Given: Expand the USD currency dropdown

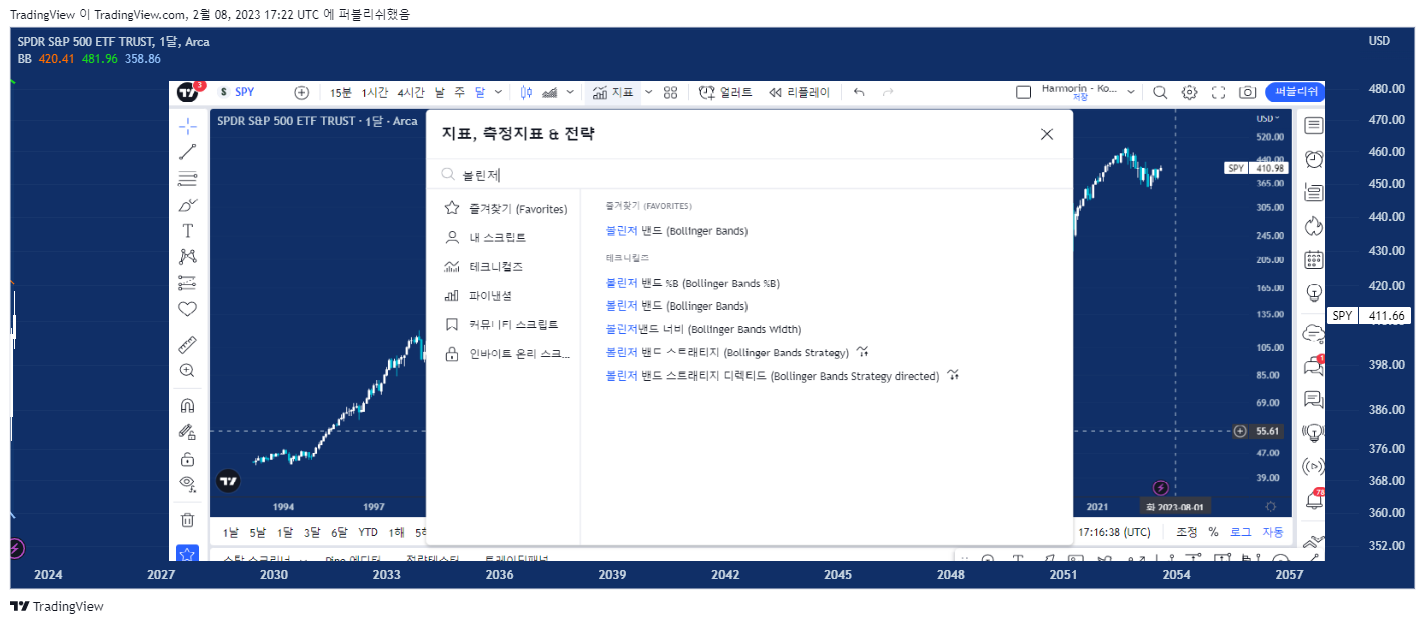Looking at the screenshot, I should pos(1266,119).
